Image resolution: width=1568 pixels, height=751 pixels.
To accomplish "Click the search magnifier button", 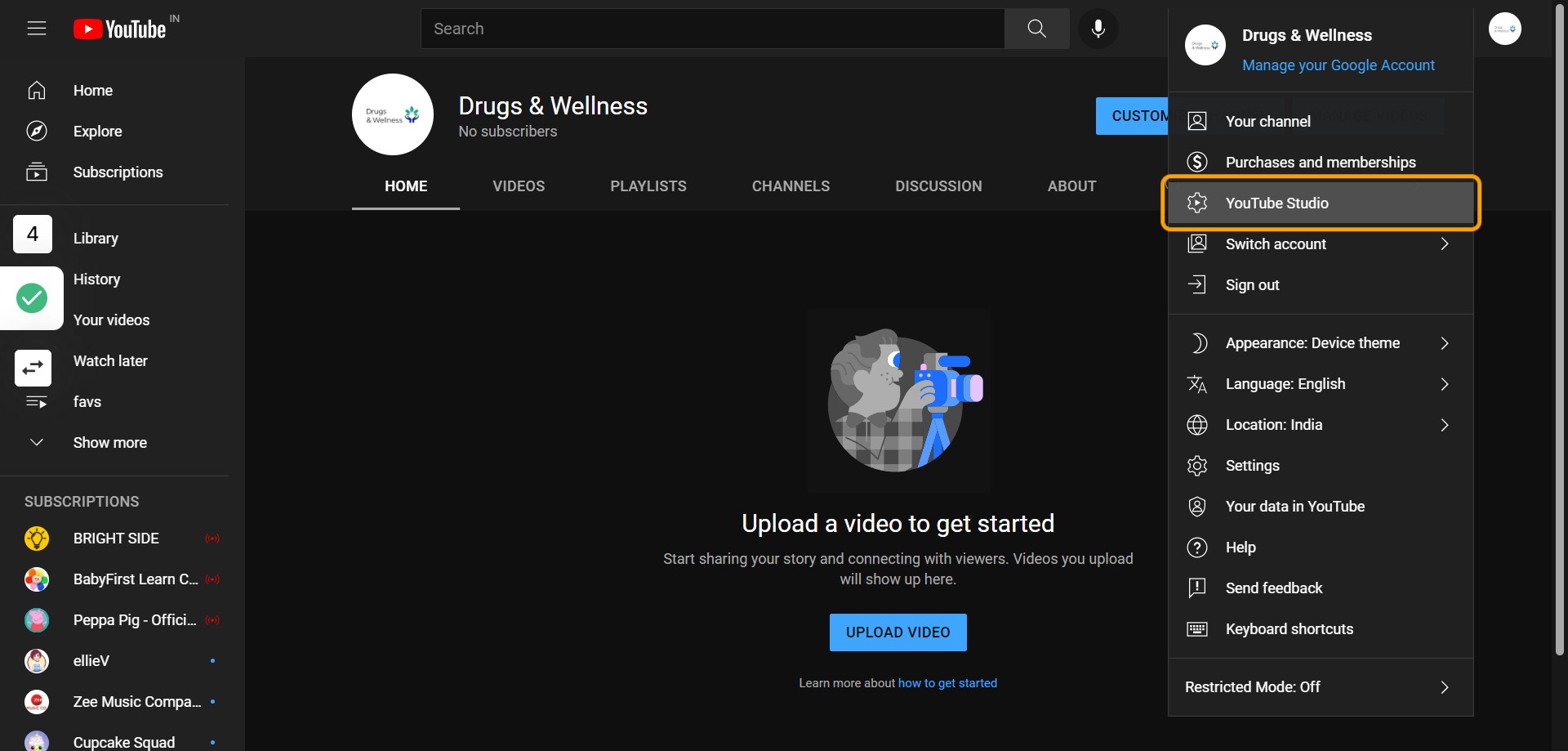I will (1036, 29).
